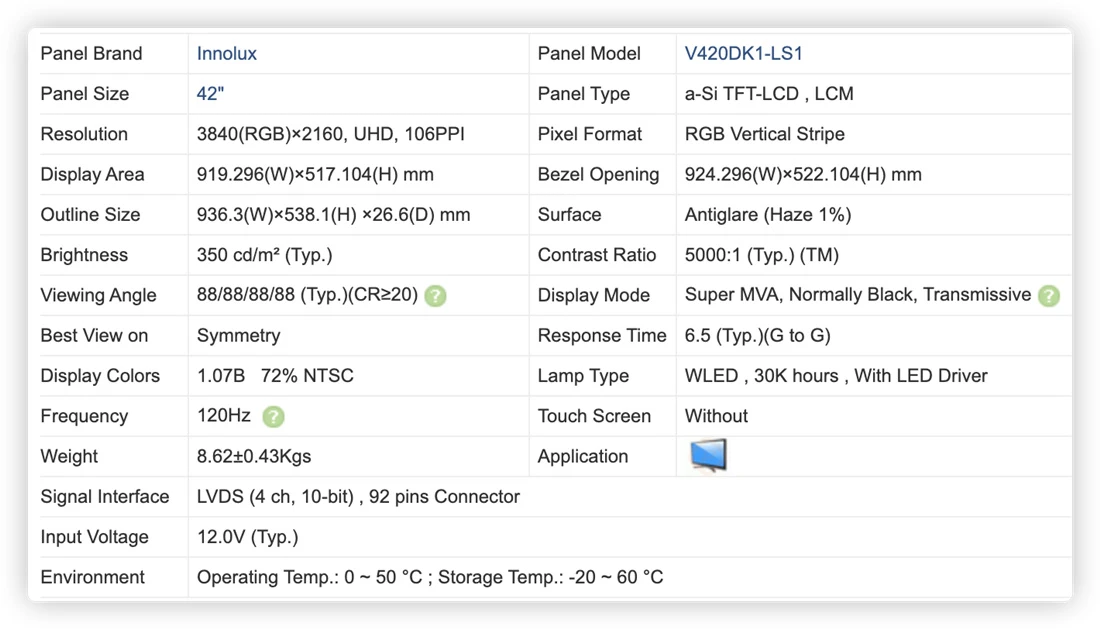Click the help icon next to Display Mode
Viewport: 1100px width, 629px height.
pos(1049,296)
